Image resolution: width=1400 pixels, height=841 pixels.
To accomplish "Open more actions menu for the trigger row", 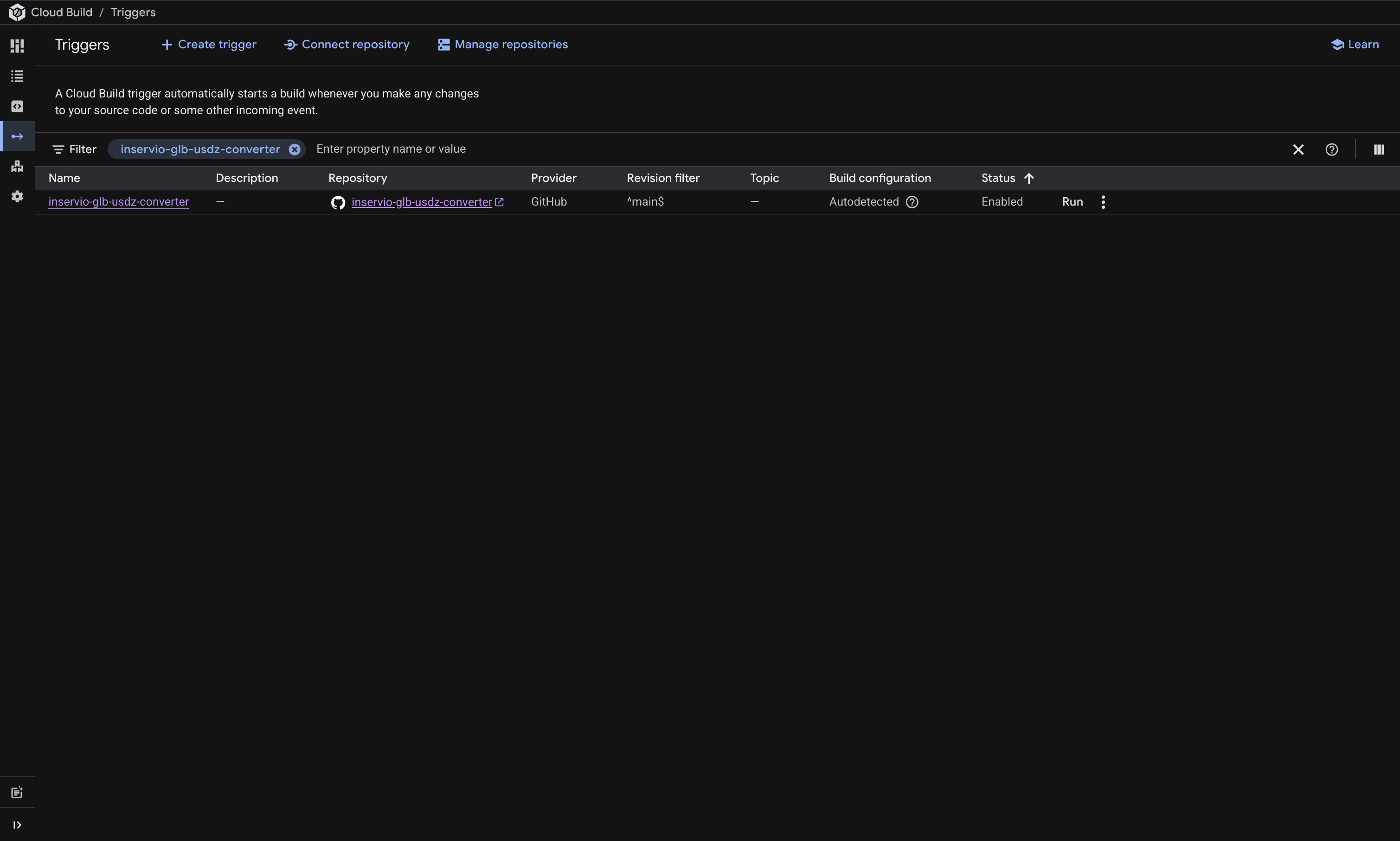I will pyautogui.click(x=1103, y=202).
